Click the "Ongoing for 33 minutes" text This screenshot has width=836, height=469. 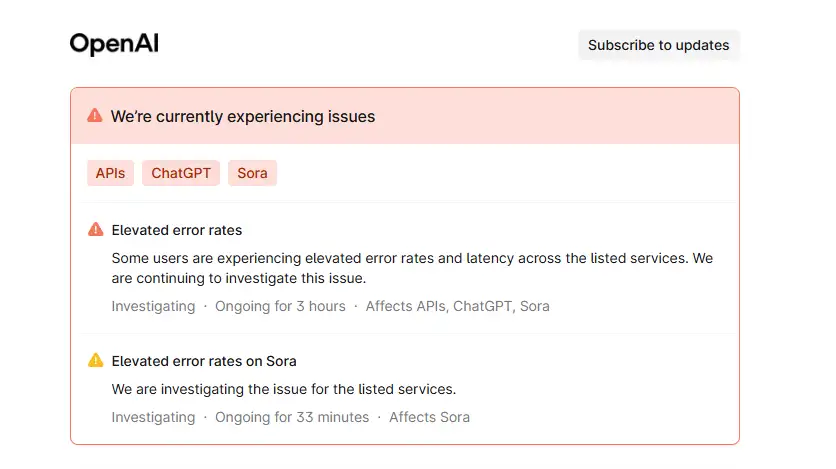pos(292,417)
